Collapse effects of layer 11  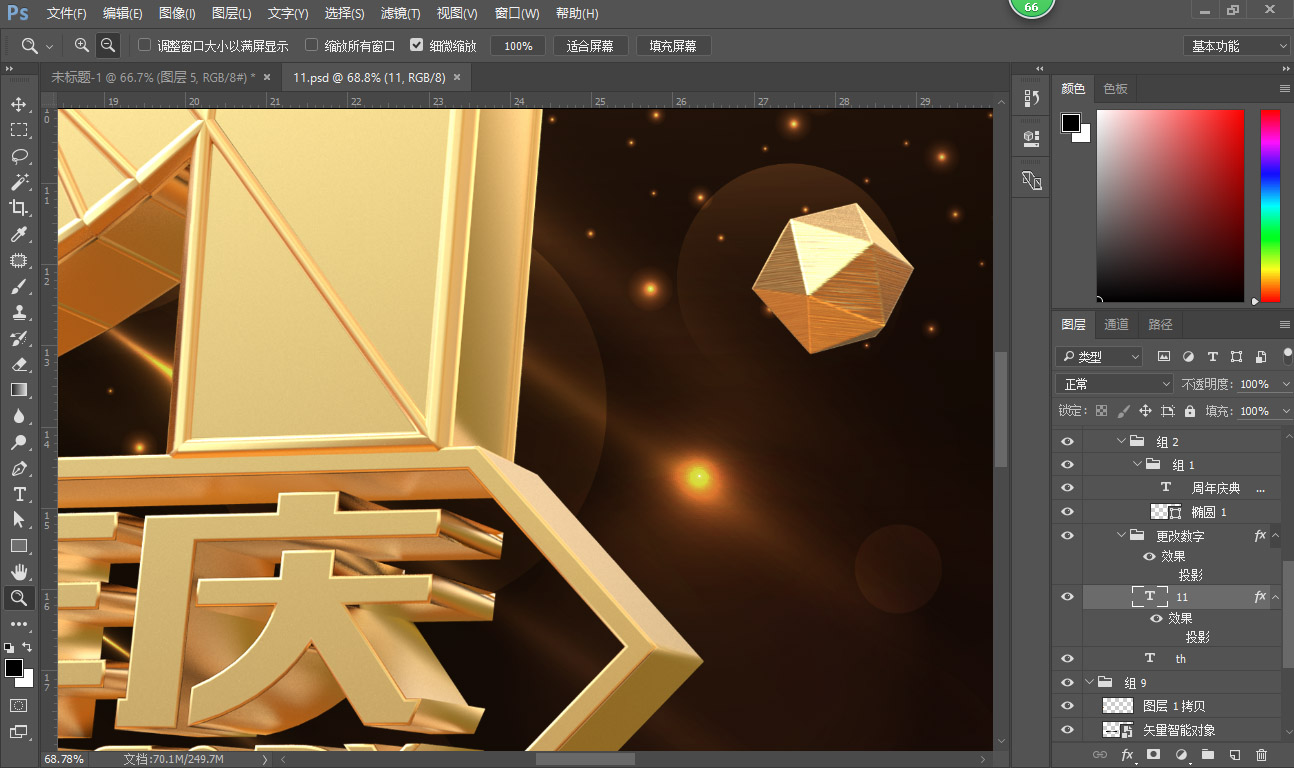1275,597
